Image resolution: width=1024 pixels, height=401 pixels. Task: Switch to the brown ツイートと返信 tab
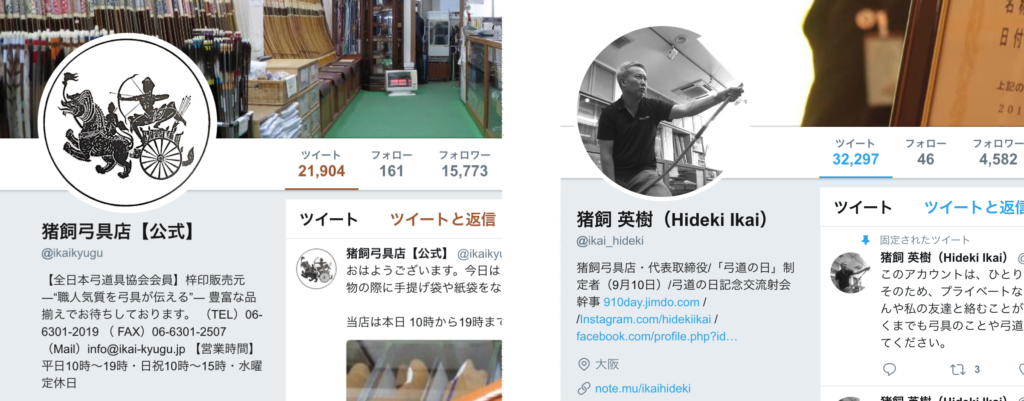(x=442, y=219)
